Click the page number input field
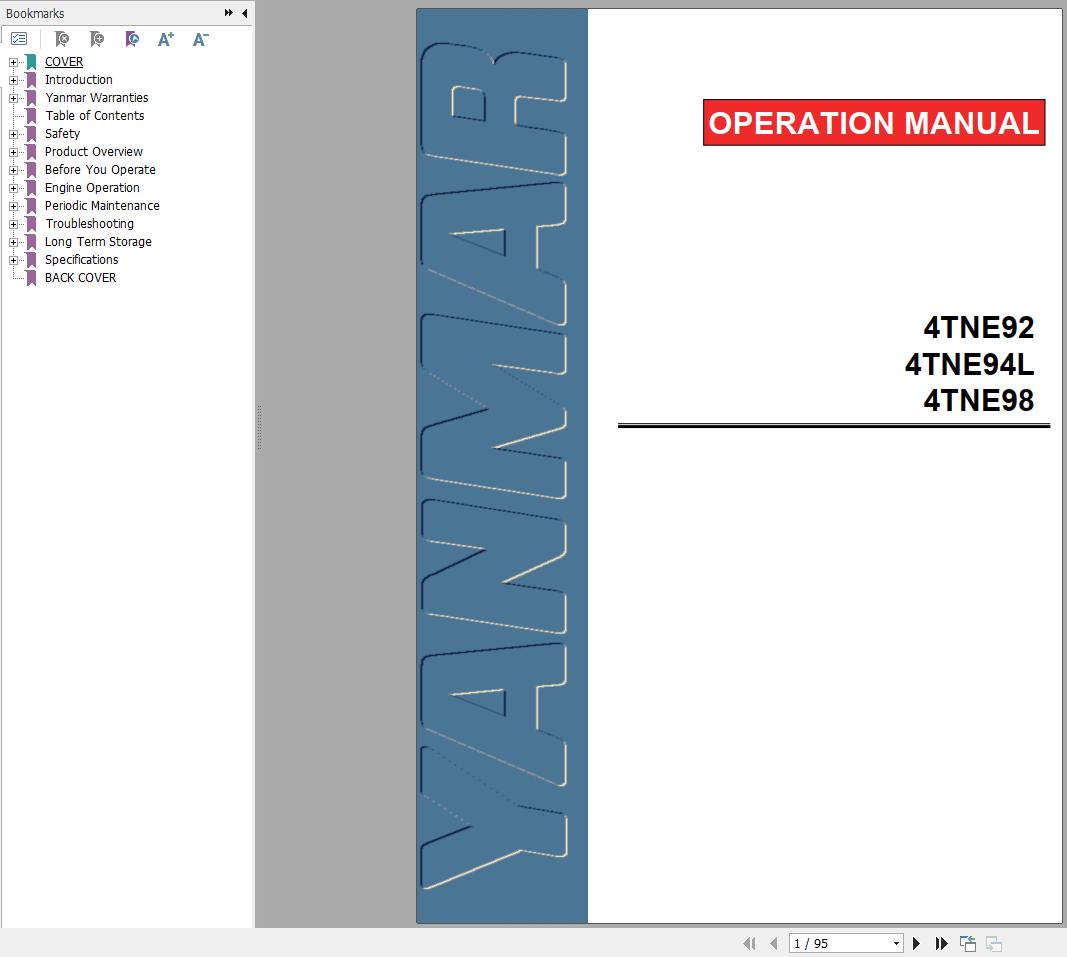The width and height of the screenshot is (1067, 957). (x=840, y=943)
